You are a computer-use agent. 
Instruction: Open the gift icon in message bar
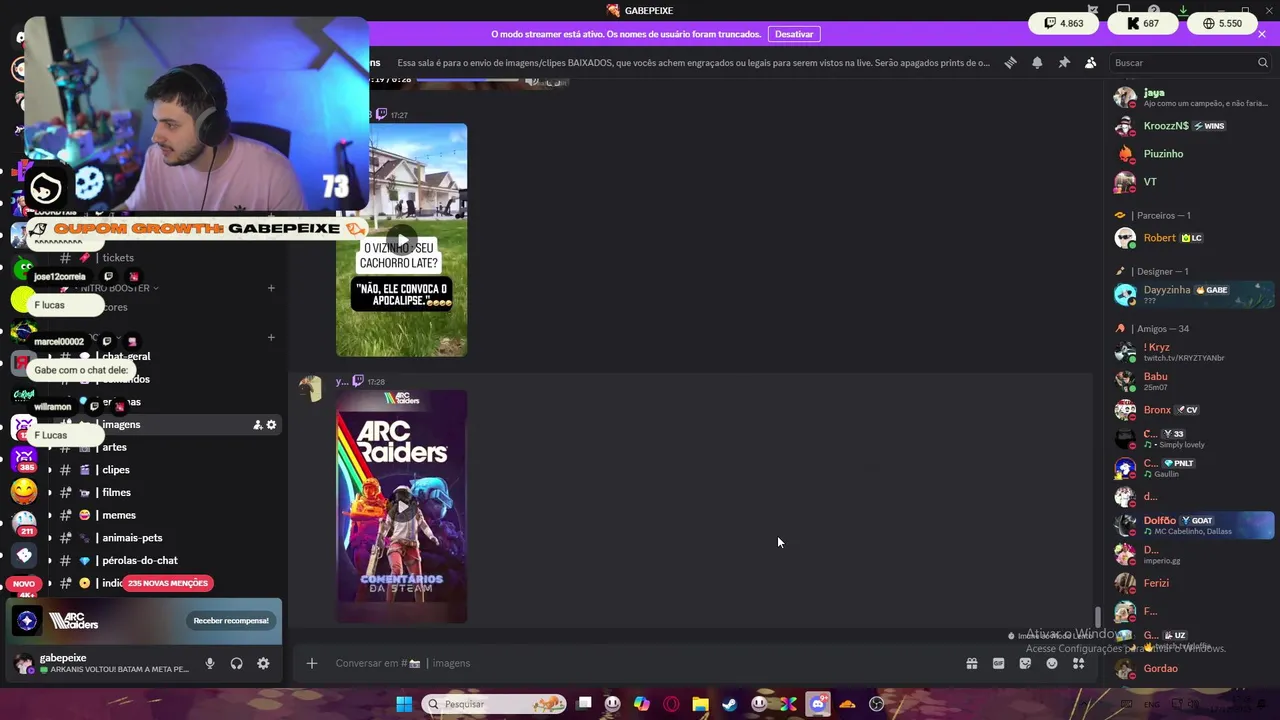(971, 663)
